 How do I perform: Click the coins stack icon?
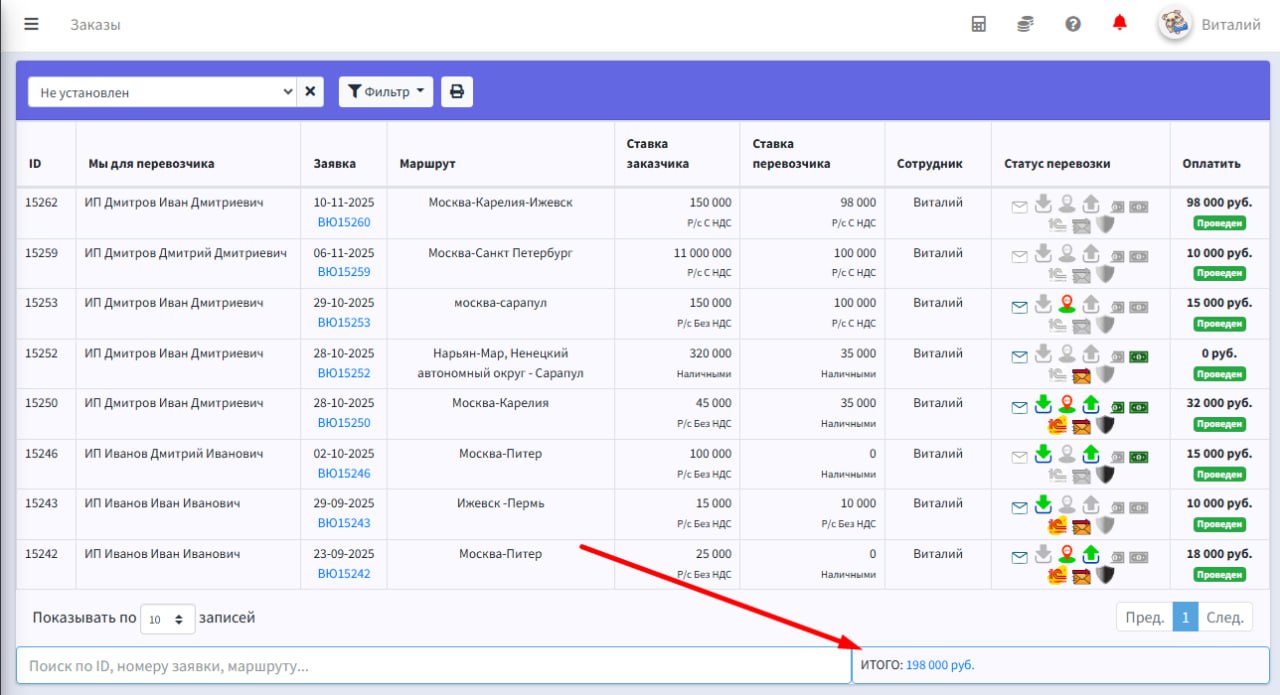[x=1025, y=24]
